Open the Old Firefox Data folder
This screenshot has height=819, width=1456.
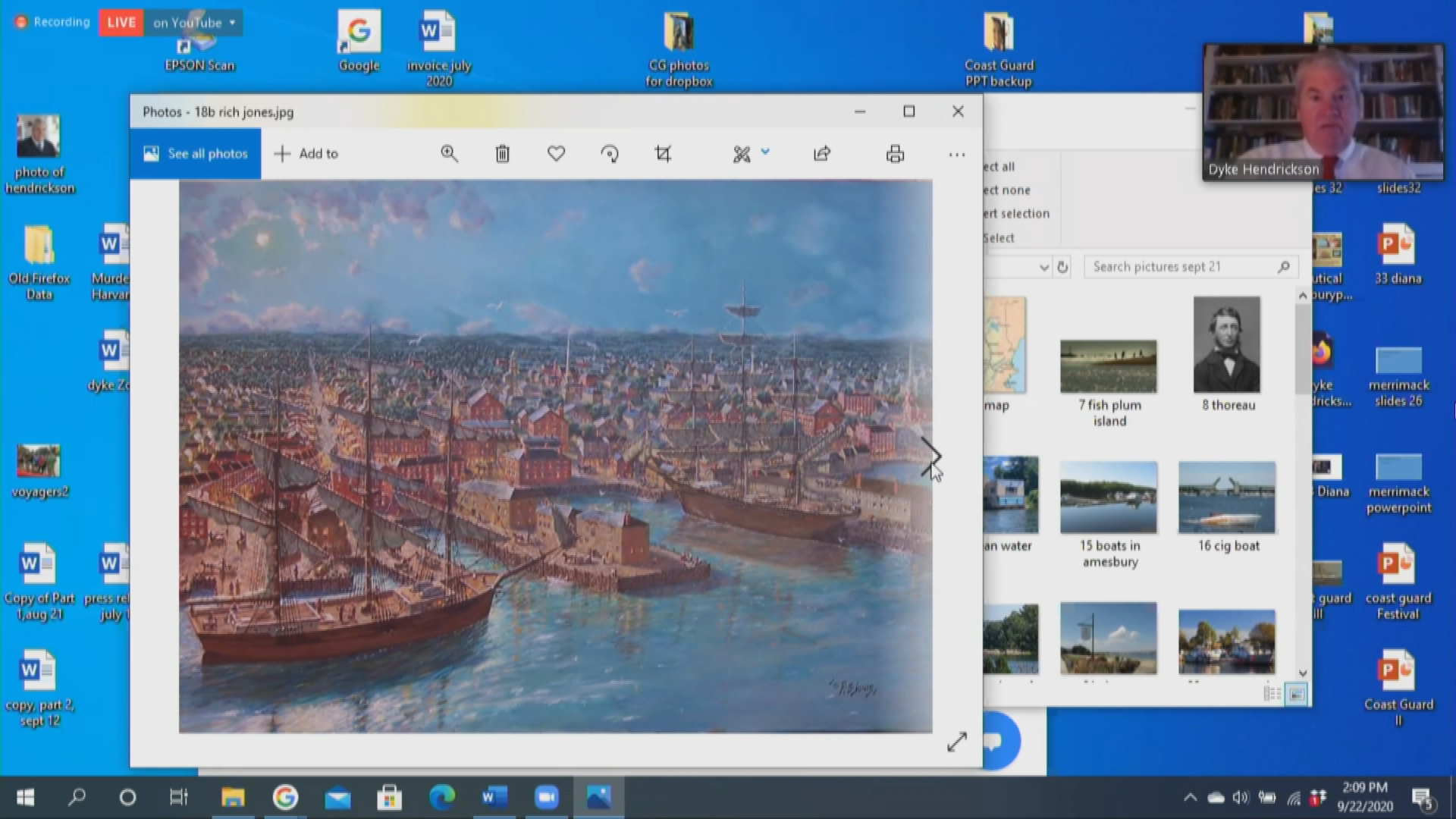(x=39, y=262)
